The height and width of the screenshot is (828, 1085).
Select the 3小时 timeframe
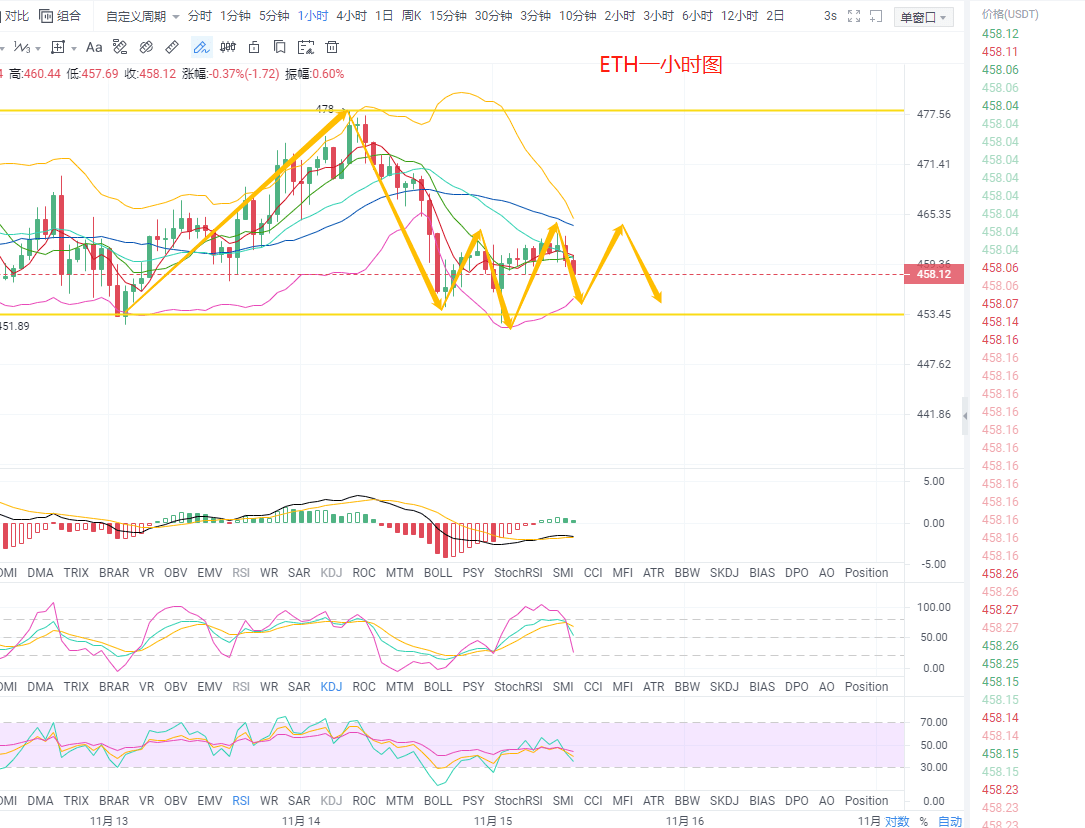coord(658,16)
